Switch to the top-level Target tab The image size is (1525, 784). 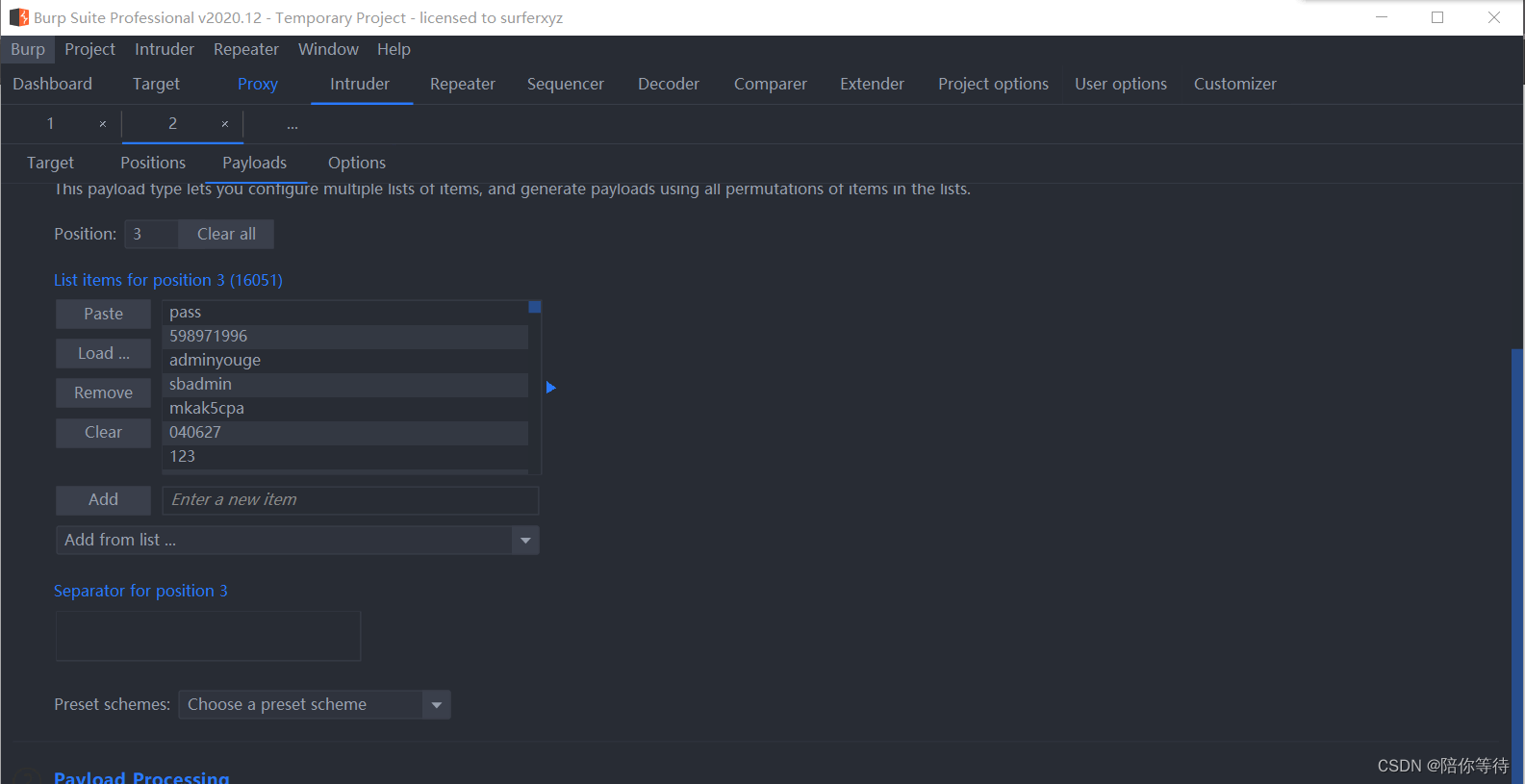click(156, 84)
